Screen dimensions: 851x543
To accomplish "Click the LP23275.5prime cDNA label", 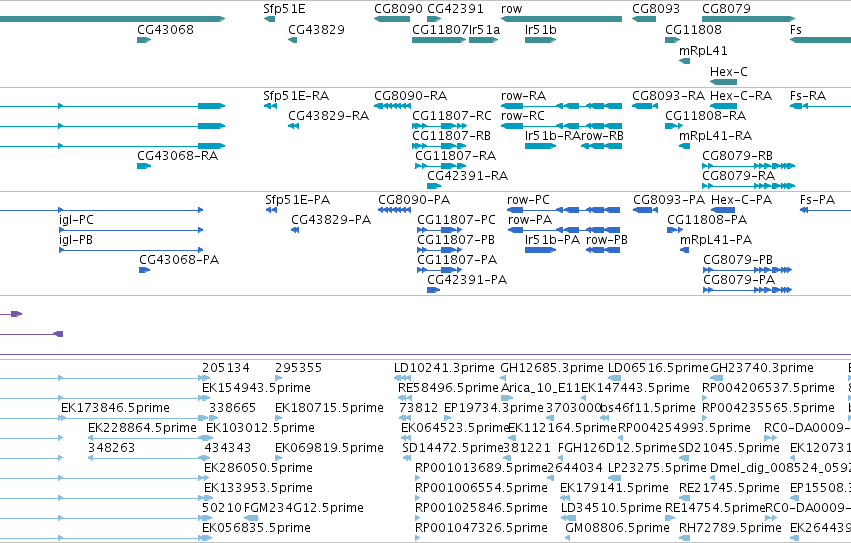I will [x=657, y=468].
